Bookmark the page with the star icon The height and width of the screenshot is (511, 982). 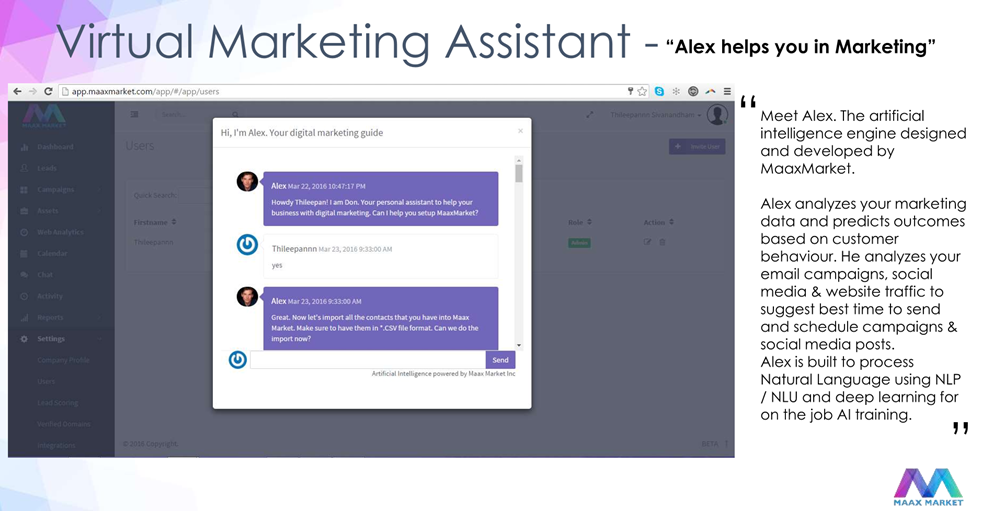click(x=643, y=91)
